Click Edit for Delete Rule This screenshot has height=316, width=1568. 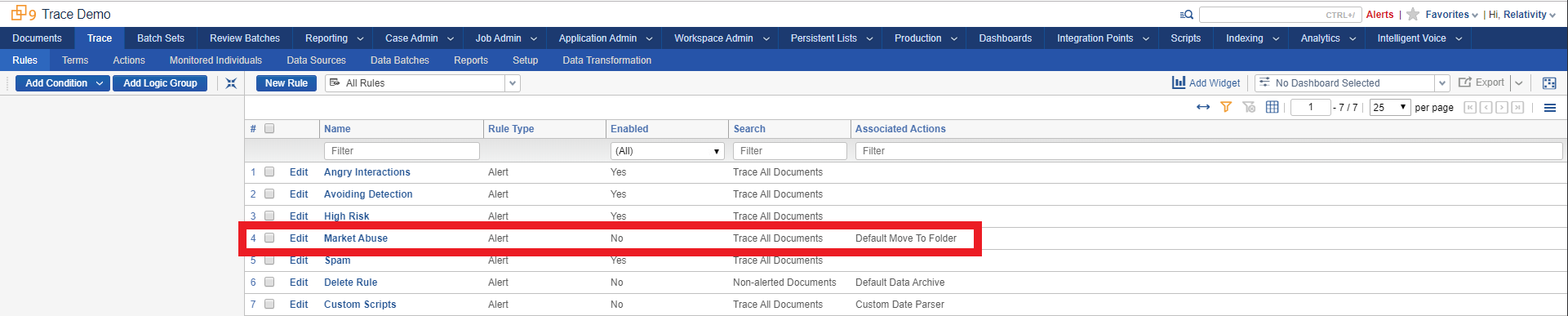[299, 283]
